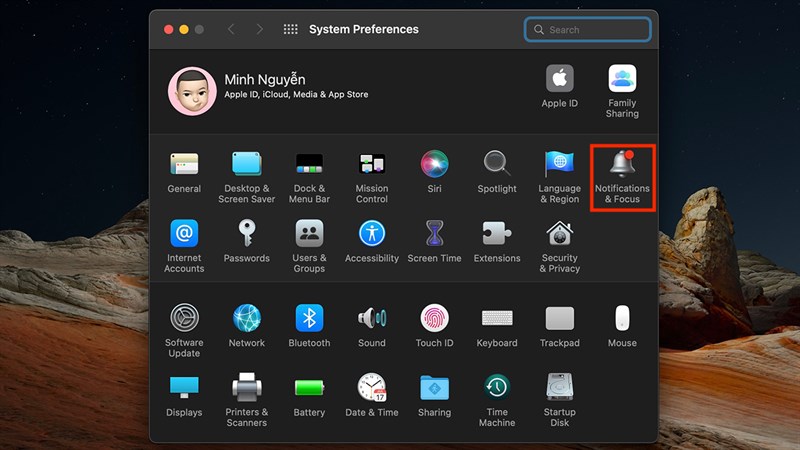Go back using toolbar back arrow
This screenshot has height=450, width=800.
231,30
